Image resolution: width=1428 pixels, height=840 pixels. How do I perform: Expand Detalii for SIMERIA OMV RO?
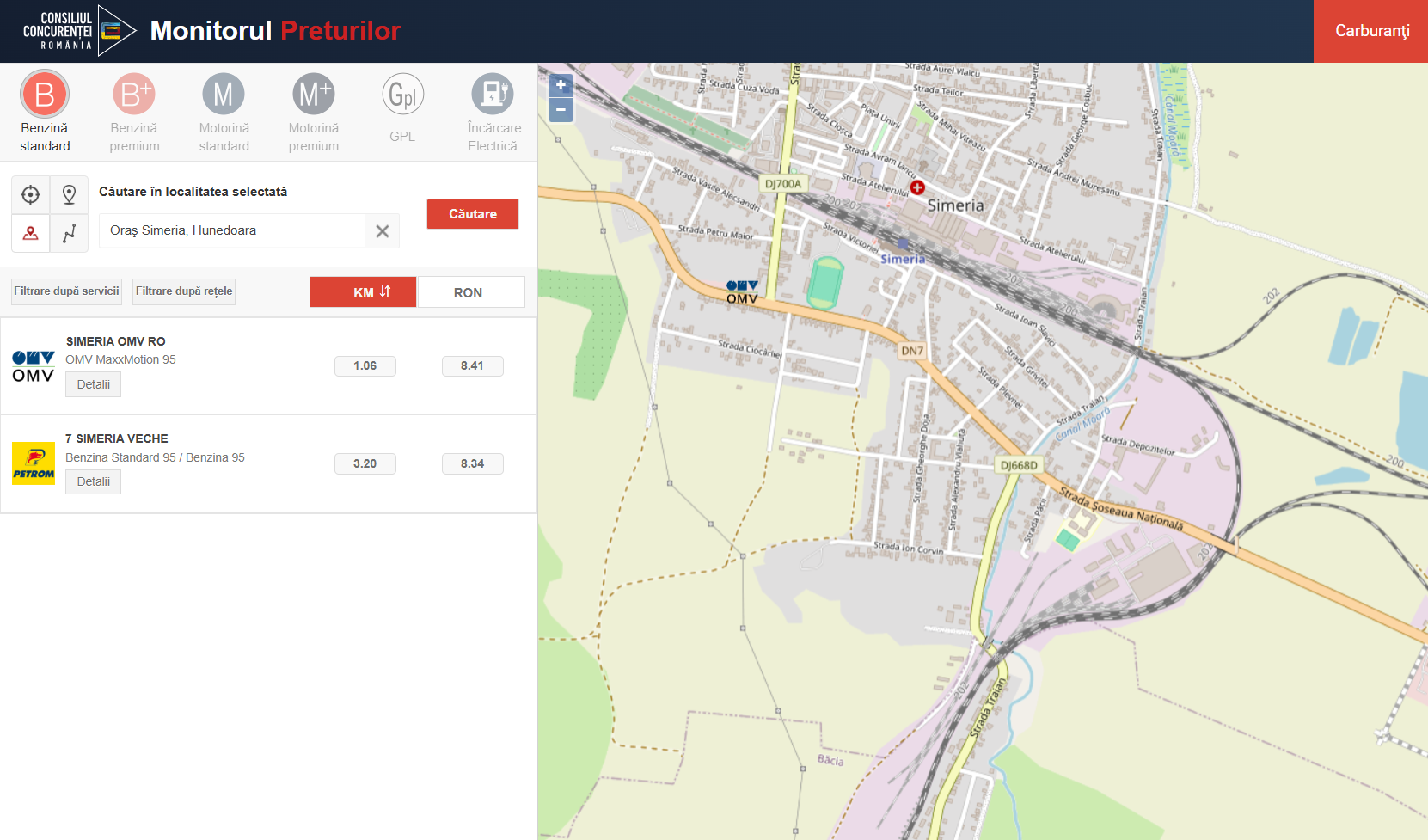(x=93, y=384)
